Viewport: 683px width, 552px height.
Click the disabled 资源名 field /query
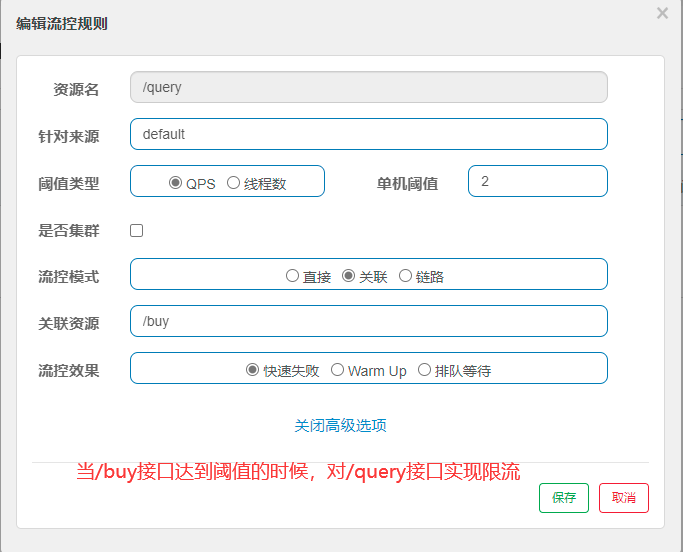coord(368,87)
